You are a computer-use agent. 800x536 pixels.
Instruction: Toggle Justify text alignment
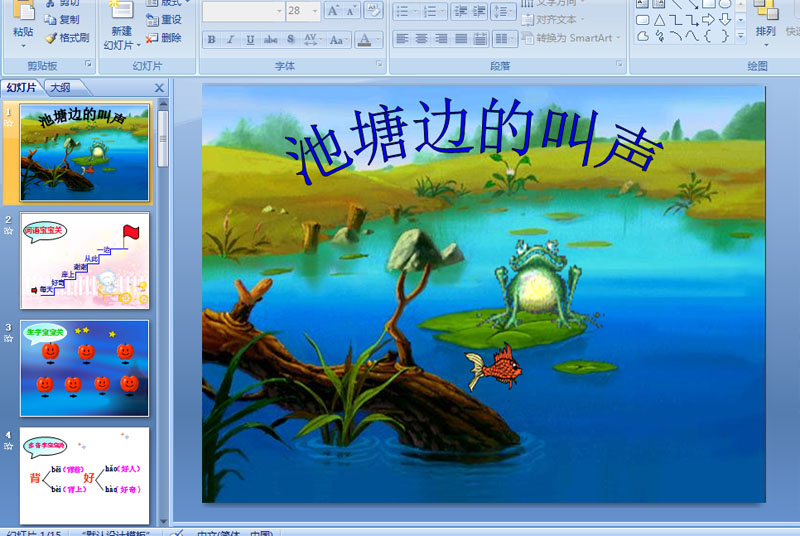point(461,39)
